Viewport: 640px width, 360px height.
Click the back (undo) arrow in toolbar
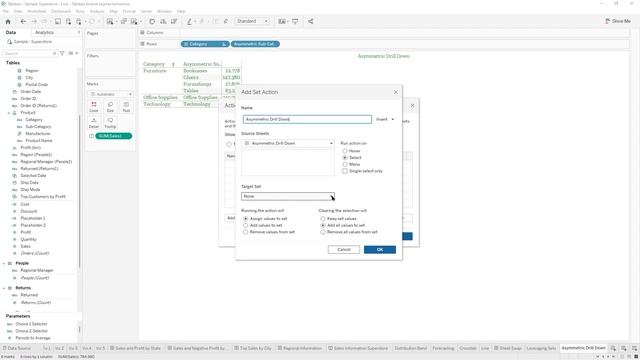pyautogui.click(x=23, y=21)
